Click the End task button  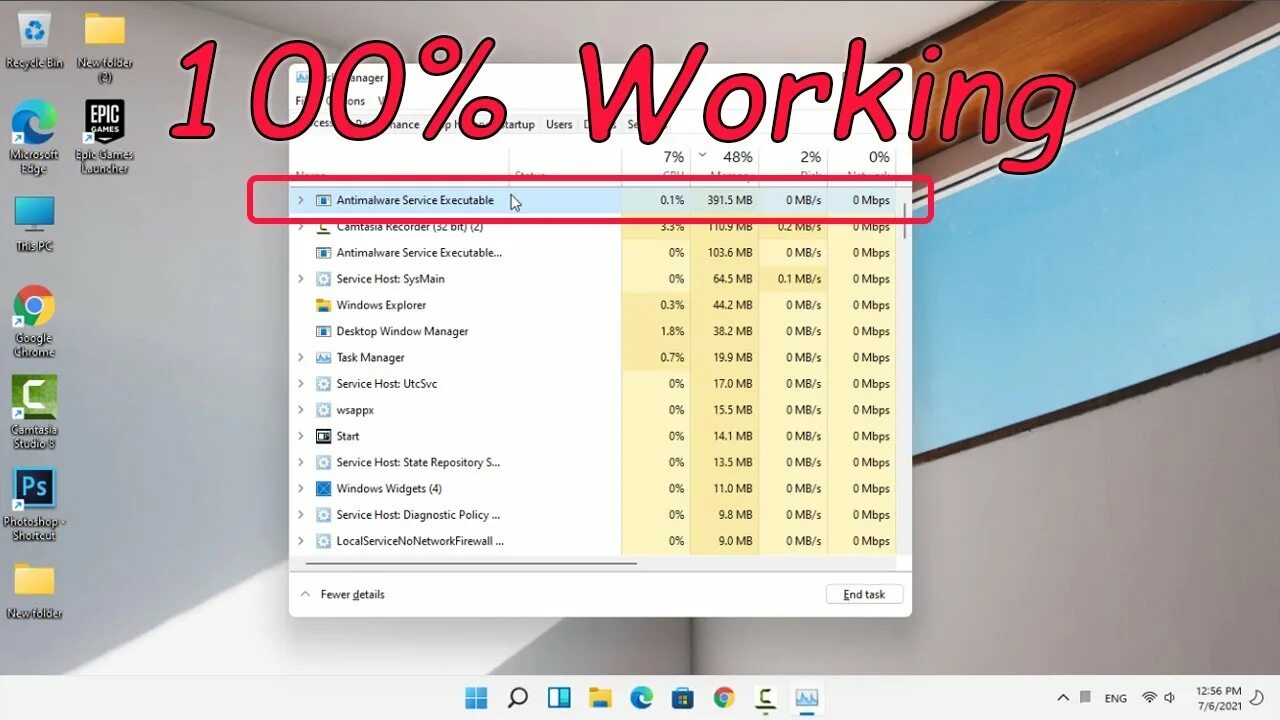click(864, 594)
